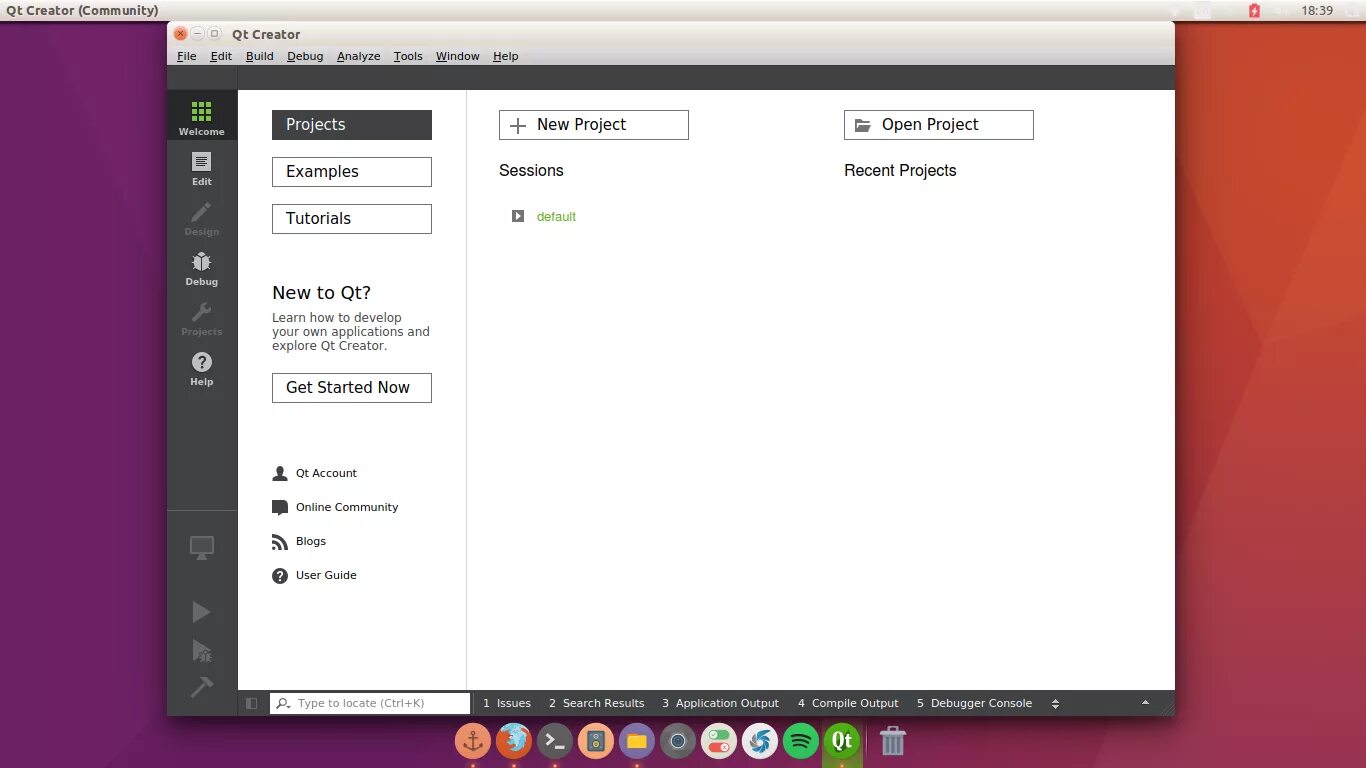
Task: Toggle the left sidebar visibility
Action: [x=251, y=703]
